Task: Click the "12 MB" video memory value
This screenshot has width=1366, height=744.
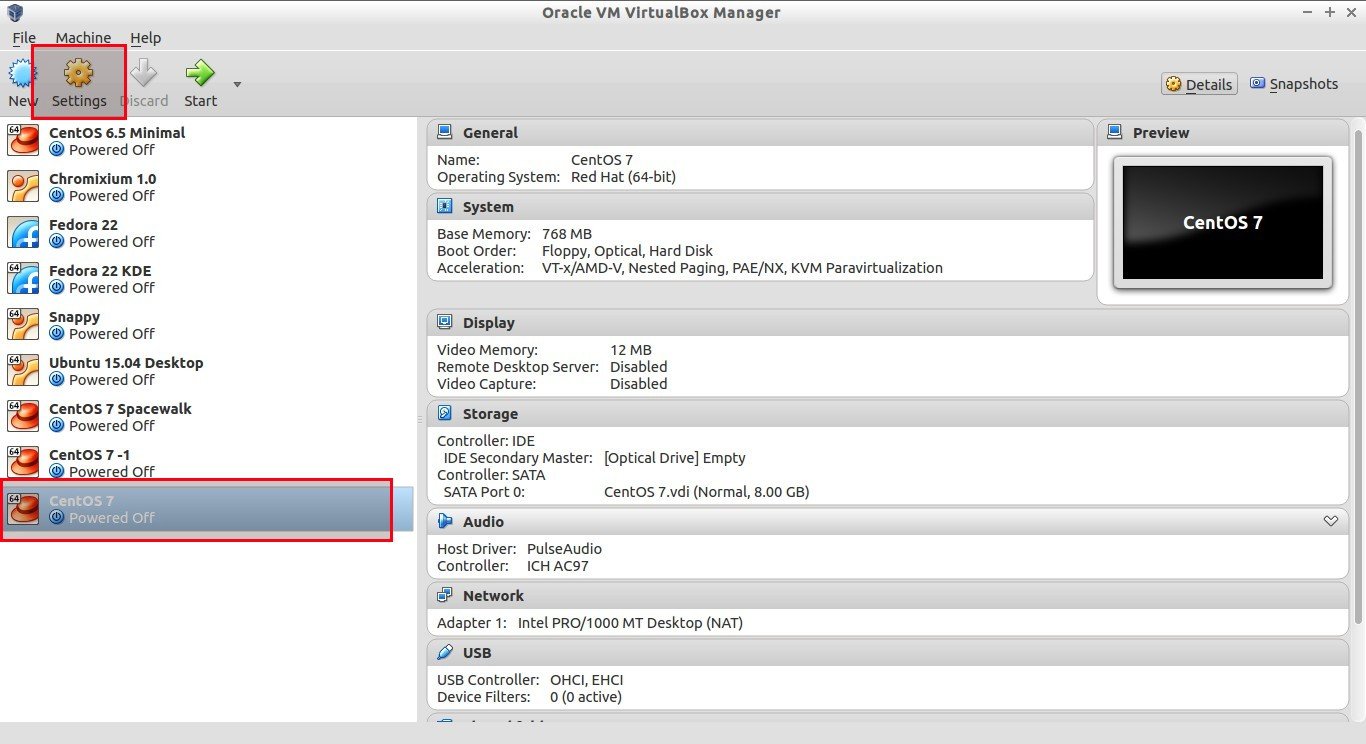Action: 631,350
